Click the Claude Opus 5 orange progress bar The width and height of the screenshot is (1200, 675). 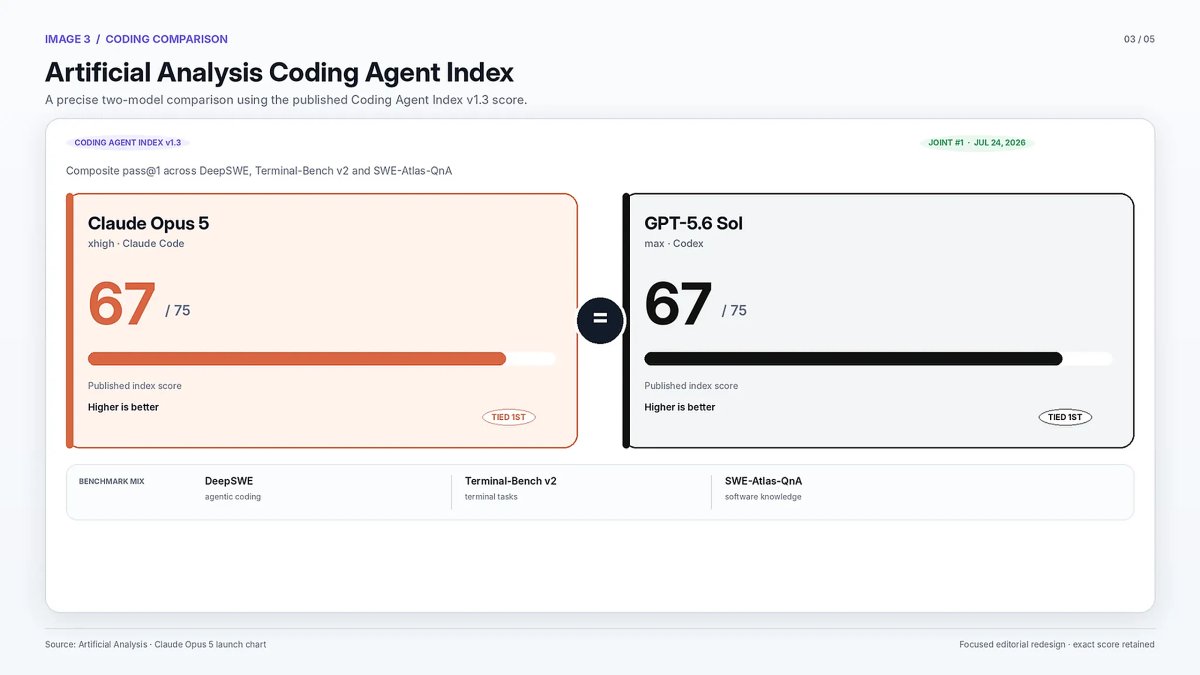coord(297,359)
